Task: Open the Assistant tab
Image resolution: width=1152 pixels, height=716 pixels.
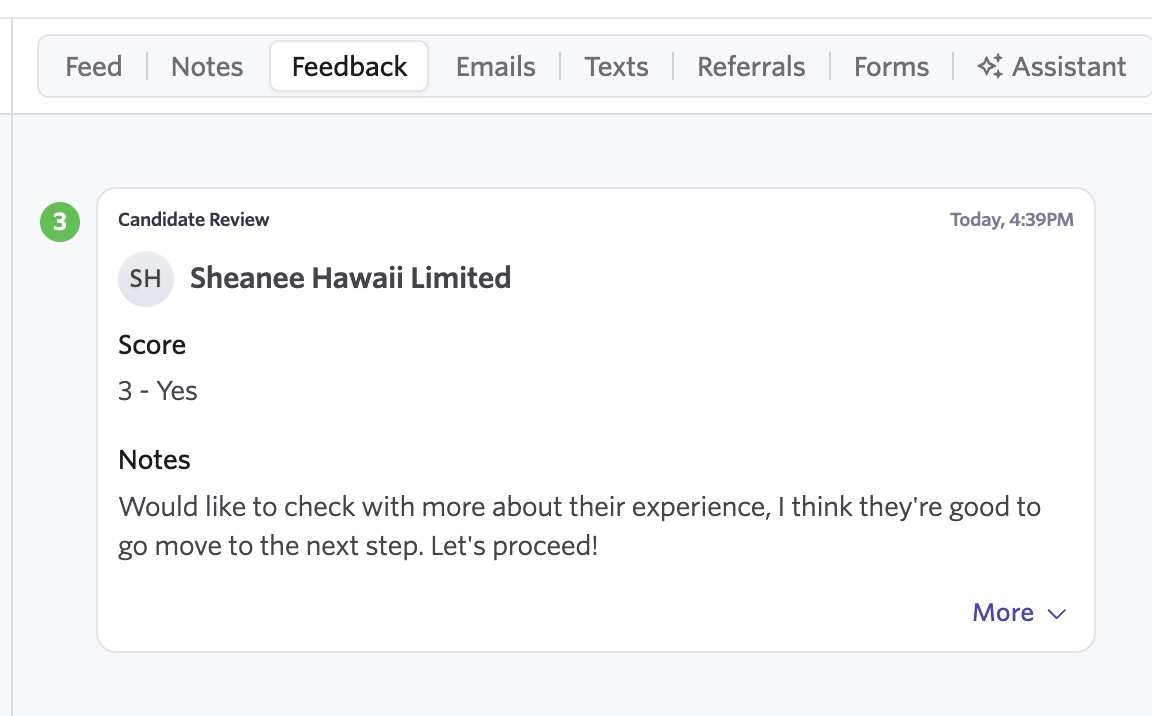Action: pos(1068,67)
